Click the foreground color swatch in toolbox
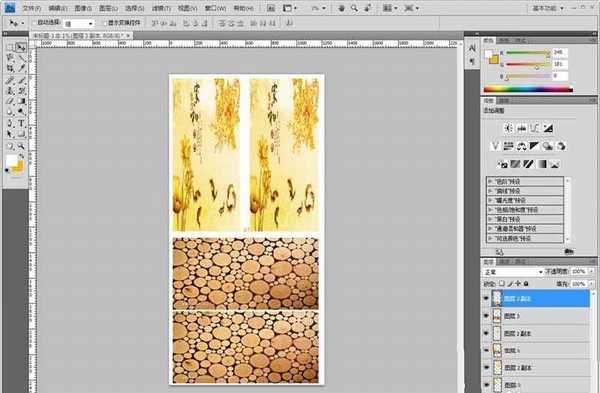 [x=11, y=160]
